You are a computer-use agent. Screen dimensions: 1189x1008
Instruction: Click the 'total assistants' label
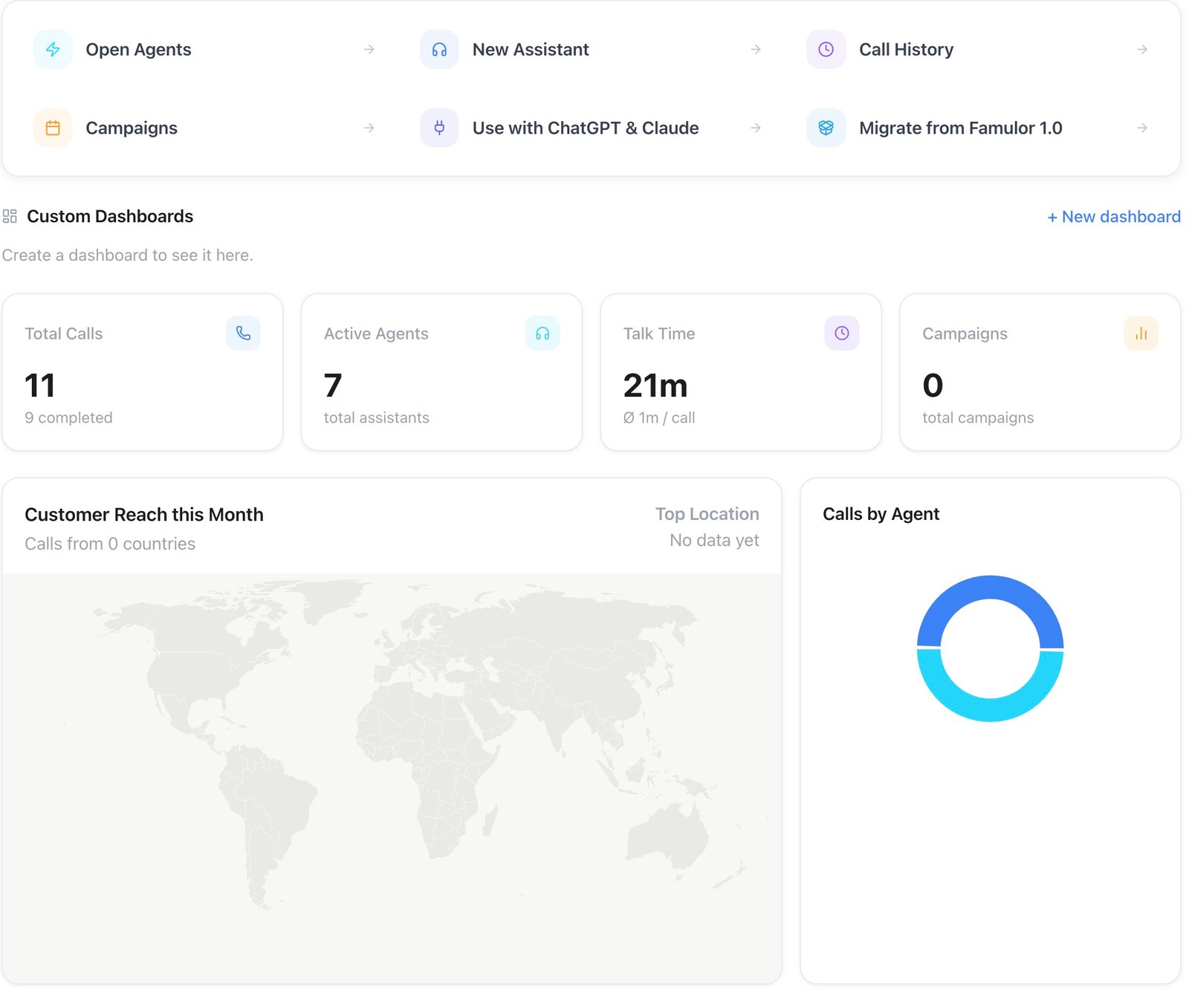(377, 417)
